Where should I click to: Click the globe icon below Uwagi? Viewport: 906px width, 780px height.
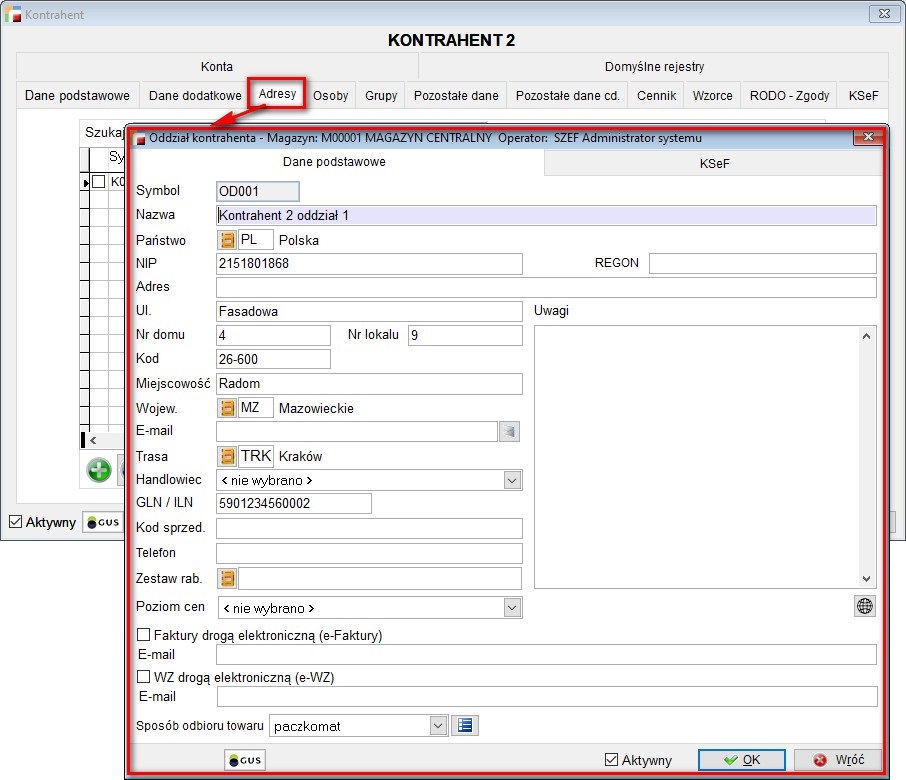[865, 606]
